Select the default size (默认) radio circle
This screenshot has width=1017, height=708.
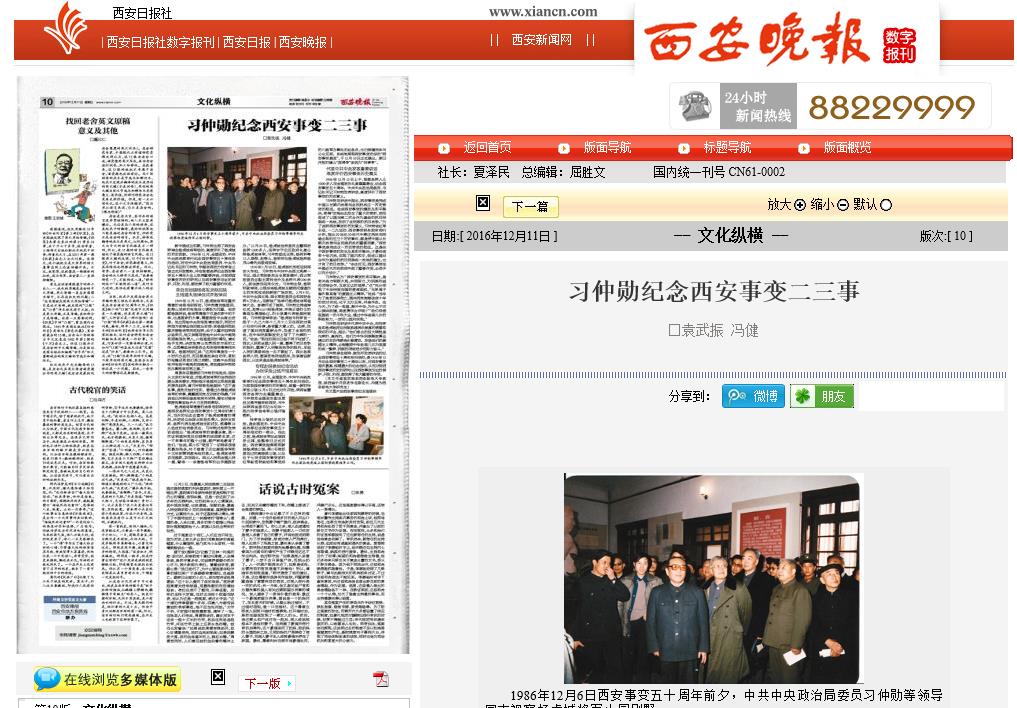point(885,205)
